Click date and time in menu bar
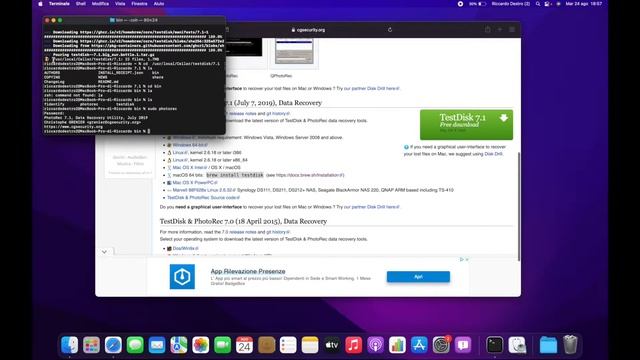This screenshot has height=360, width=640. (584, 4)
